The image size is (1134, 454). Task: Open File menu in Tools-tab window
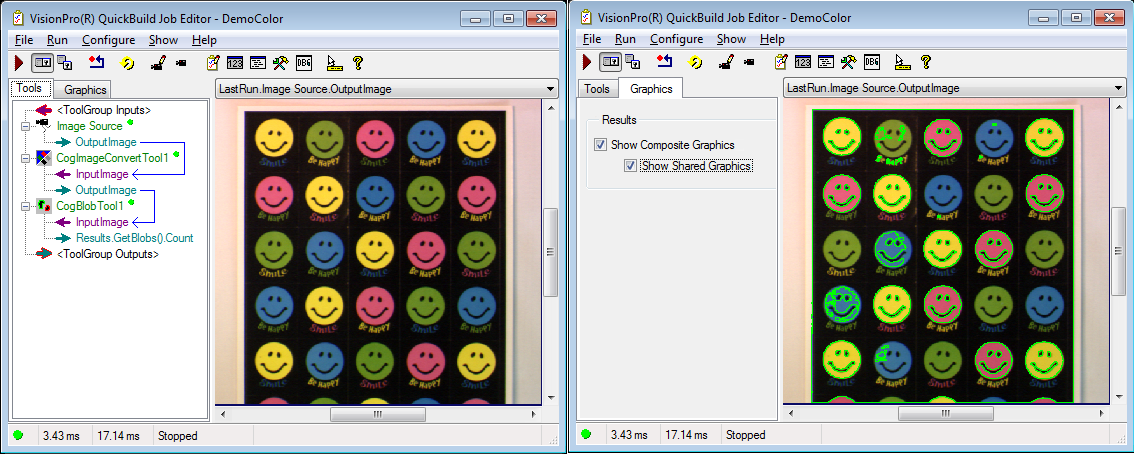coord(24,40)
